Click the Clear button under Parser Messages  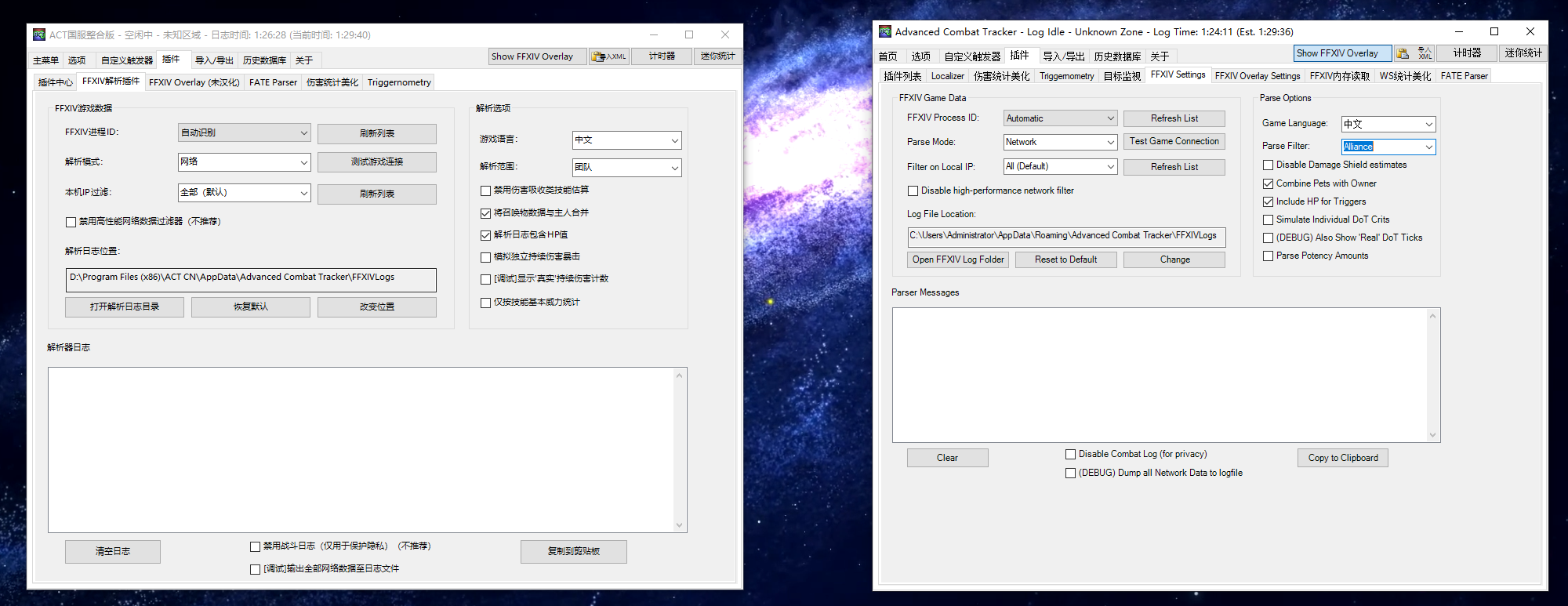(x=947, y=458)
